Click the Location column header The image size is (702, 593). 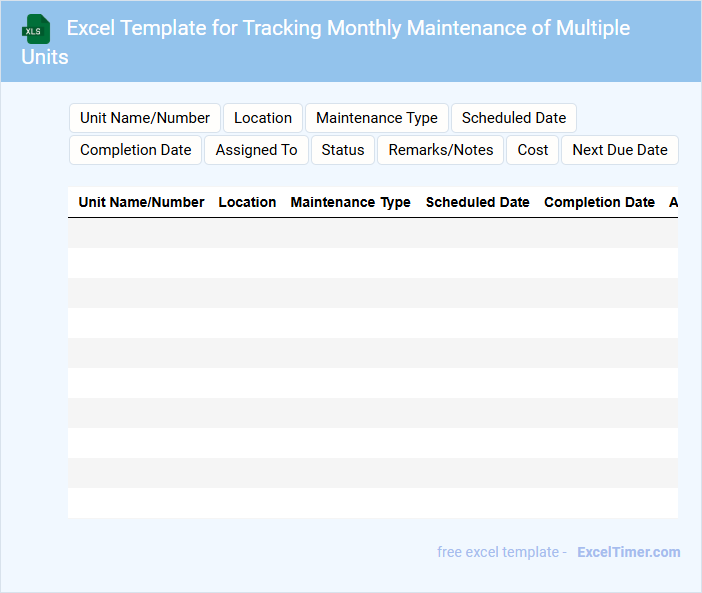tap(247, 202)
